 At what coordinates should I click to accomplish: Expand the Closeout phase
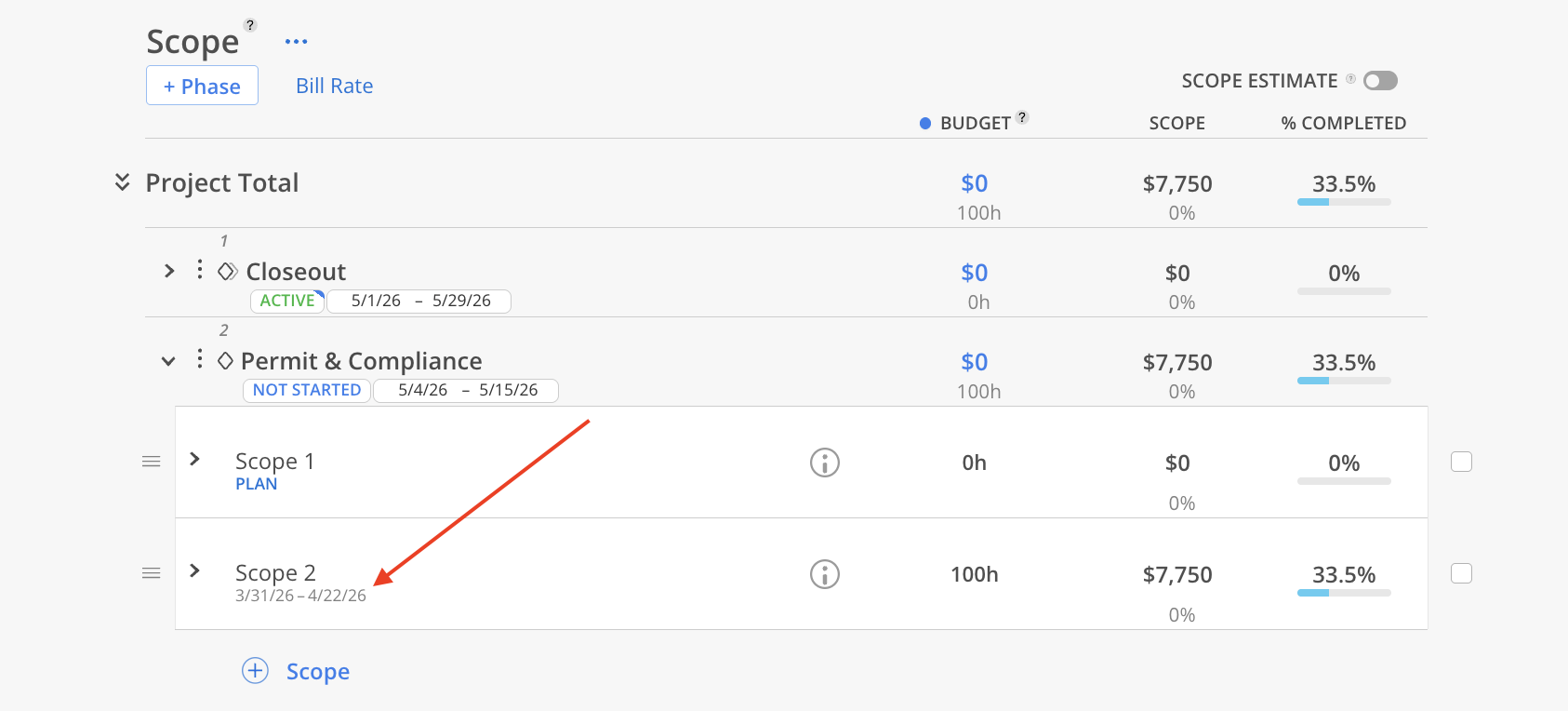pyautogui.click(x=169, y=271)
